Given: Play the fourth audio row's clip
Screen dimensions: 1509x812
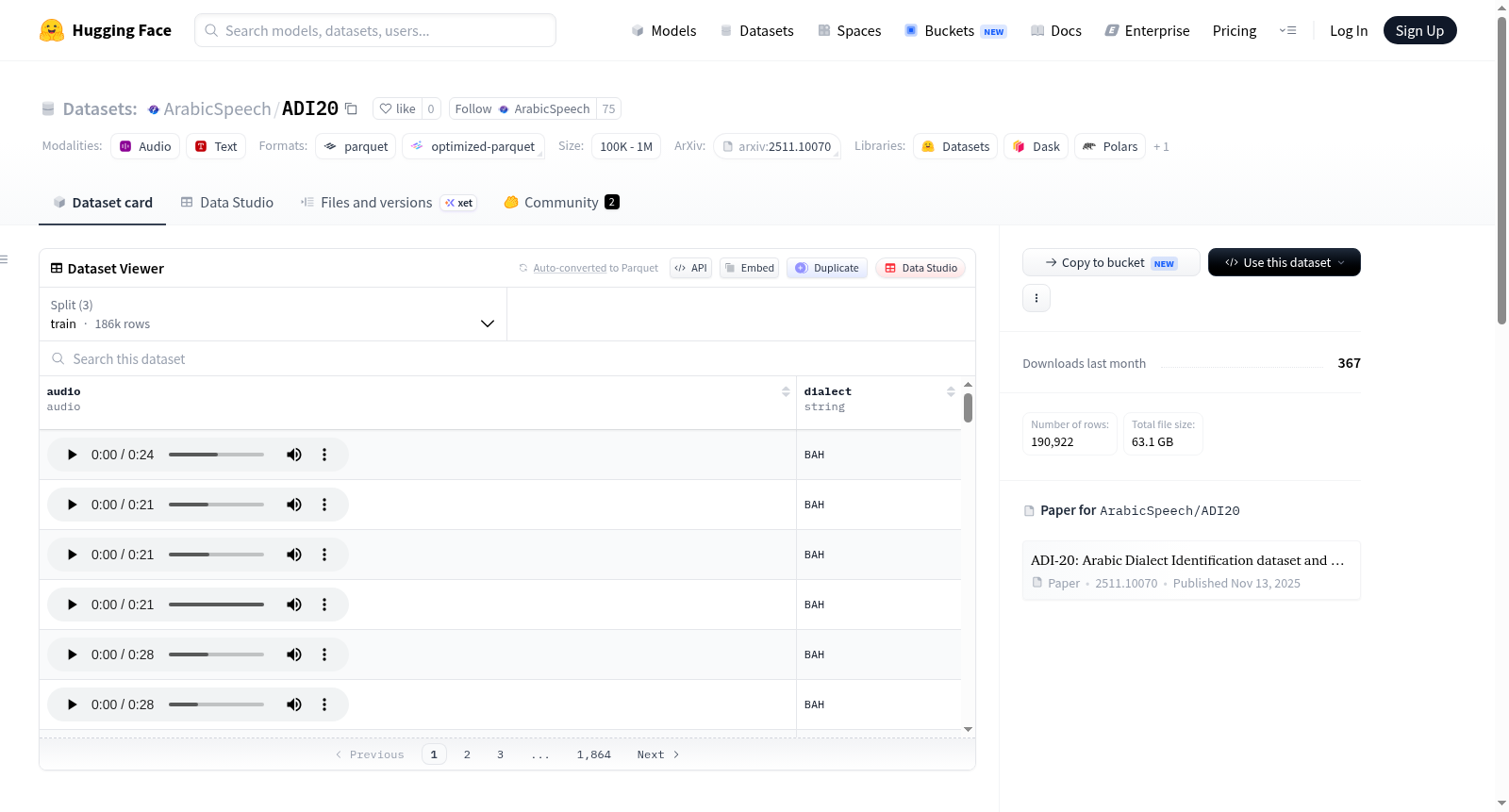Looking at the screenshot, I should [72, 605].
